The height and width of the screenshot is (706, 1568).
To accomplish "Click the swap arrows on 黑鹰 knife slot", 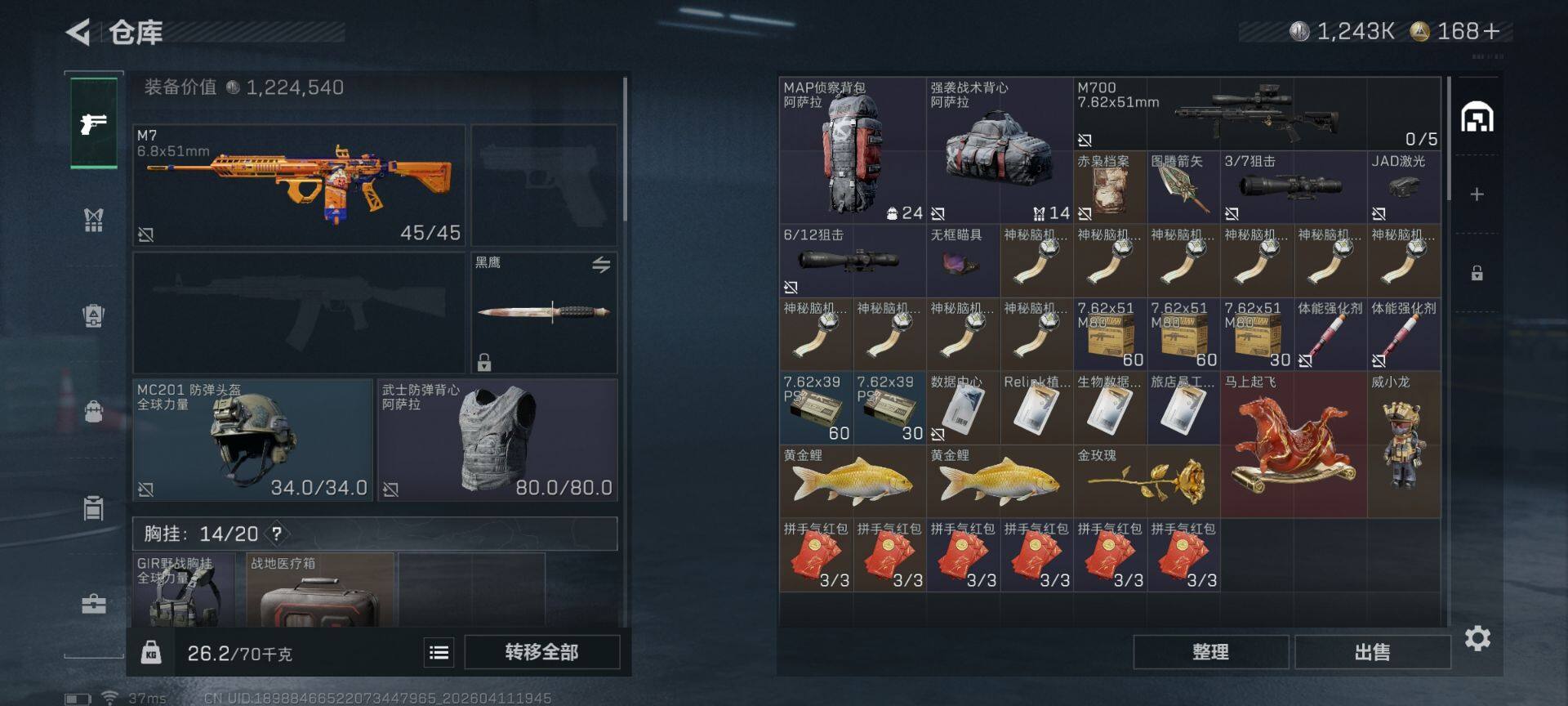I will [601, 265].
